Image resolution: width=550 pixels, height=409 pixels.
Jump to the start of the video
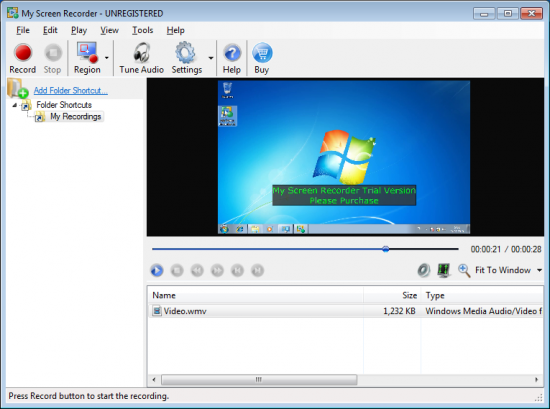pos(237,270)
